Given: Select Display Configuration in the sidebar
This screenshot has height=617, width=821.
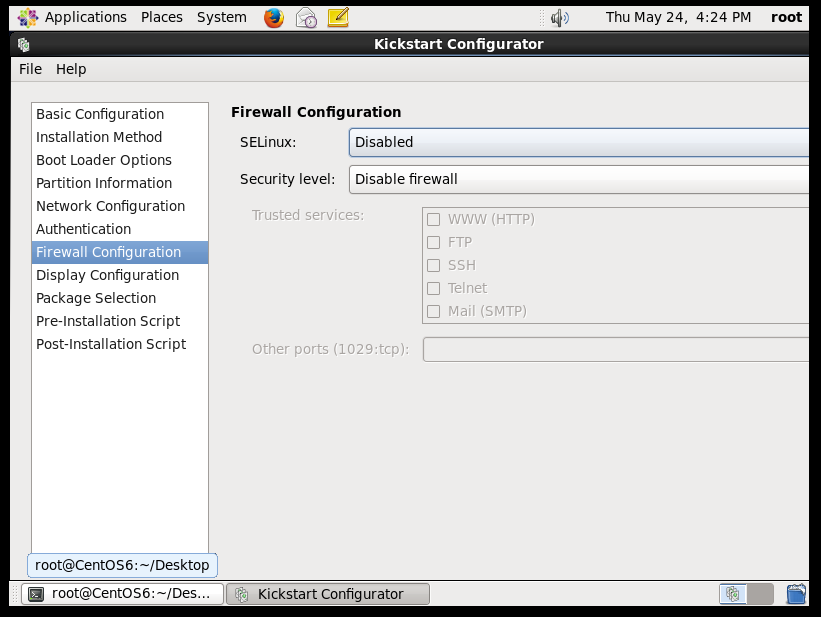Looking at the screenshot, I should click(x=120, y=276).
